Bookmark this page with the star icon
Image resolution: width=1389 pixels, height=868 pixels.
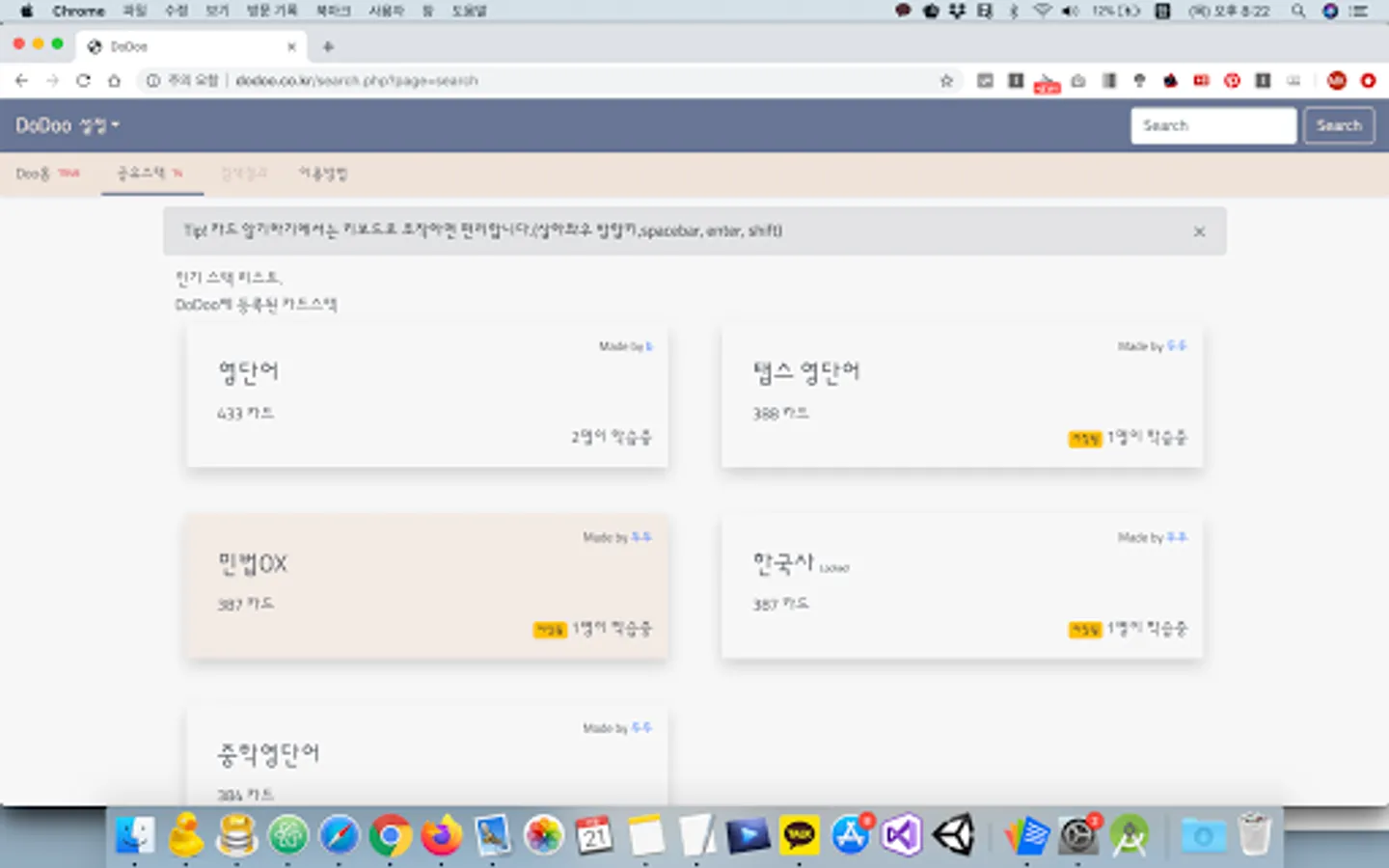coord(946,81)
